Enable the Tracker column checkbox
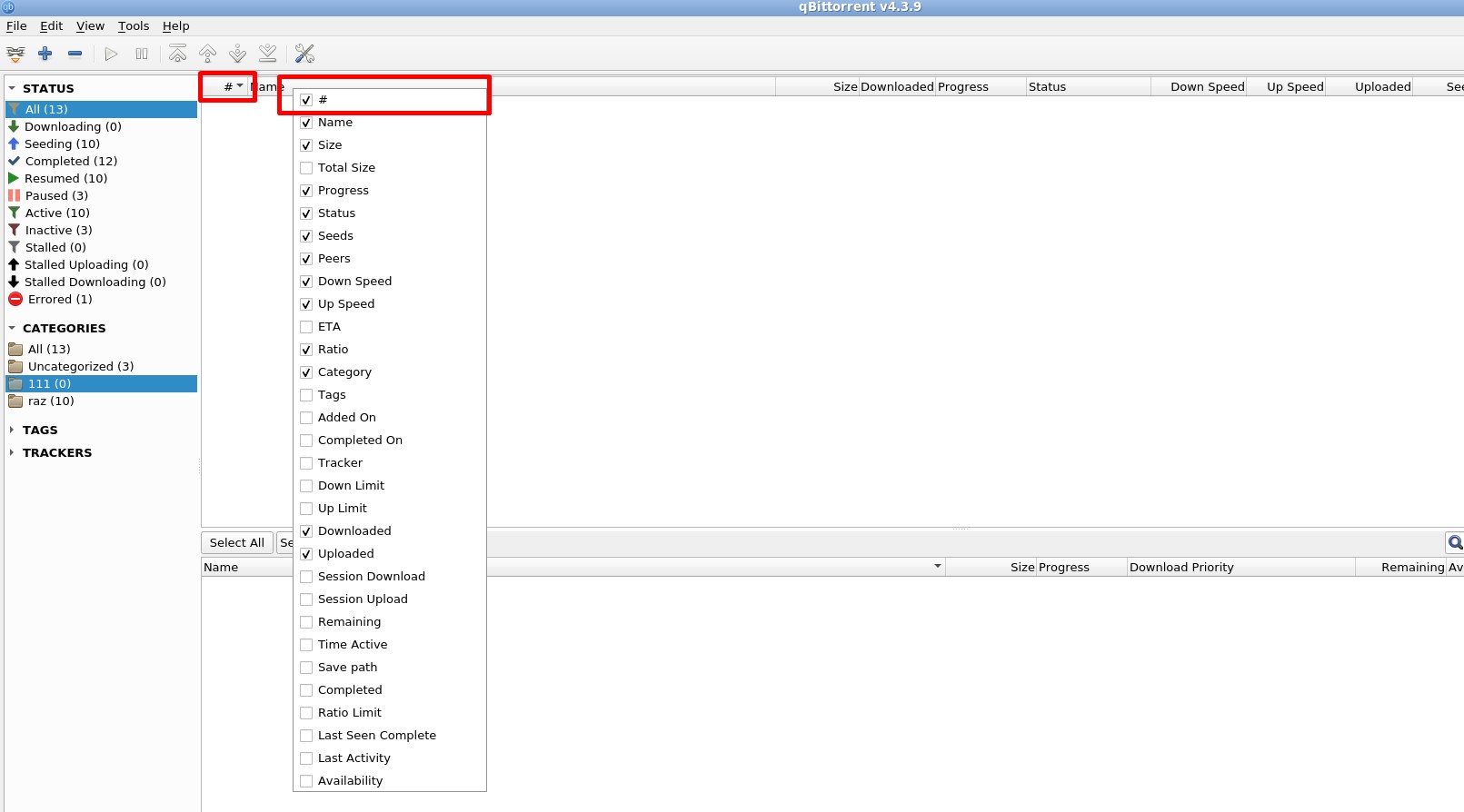Image resolution: width=1464 pixels, height=812 pixels. coord(306,463)
